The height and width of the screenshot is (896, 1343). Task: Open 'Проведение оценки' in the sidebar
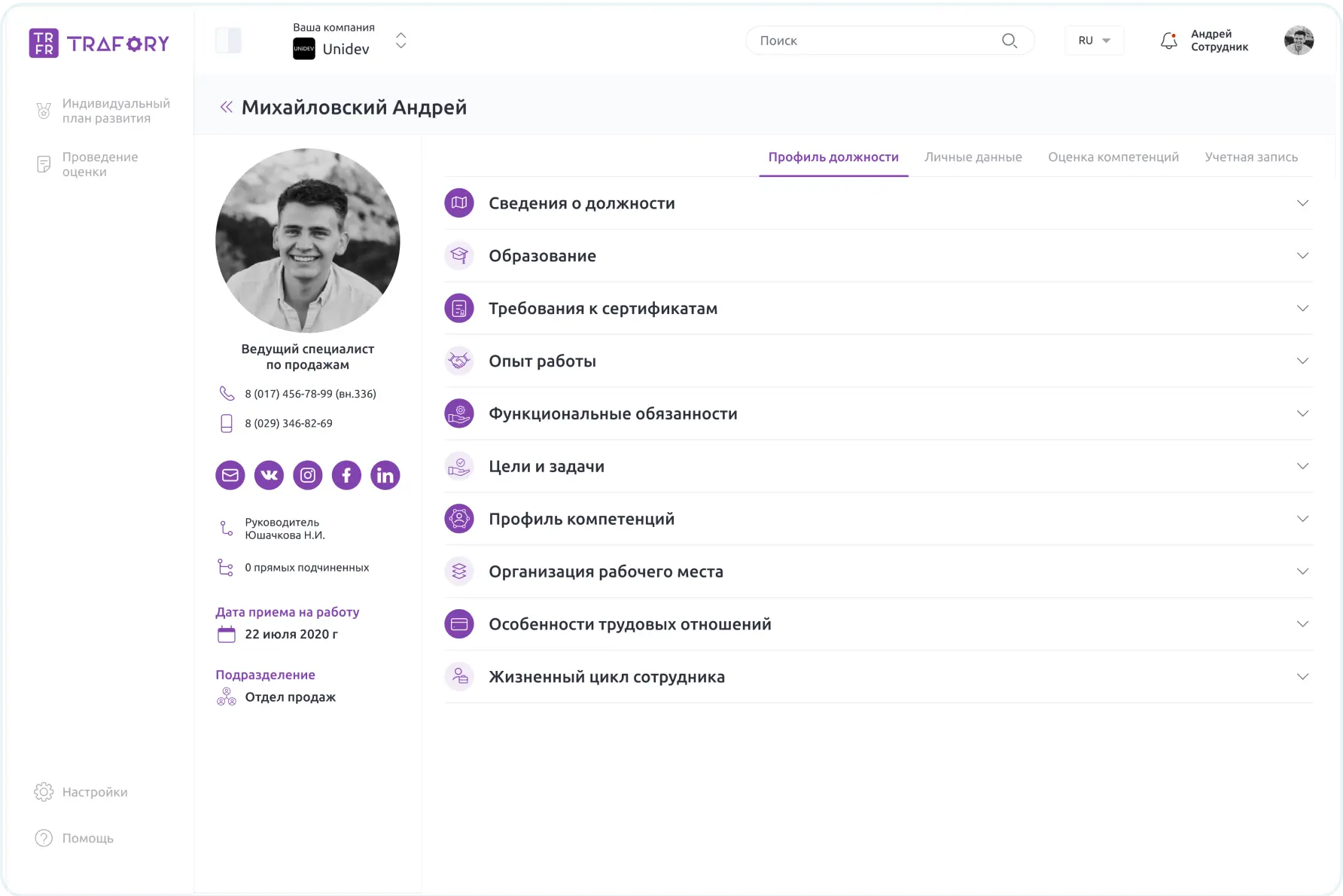(x=100, y=164)
